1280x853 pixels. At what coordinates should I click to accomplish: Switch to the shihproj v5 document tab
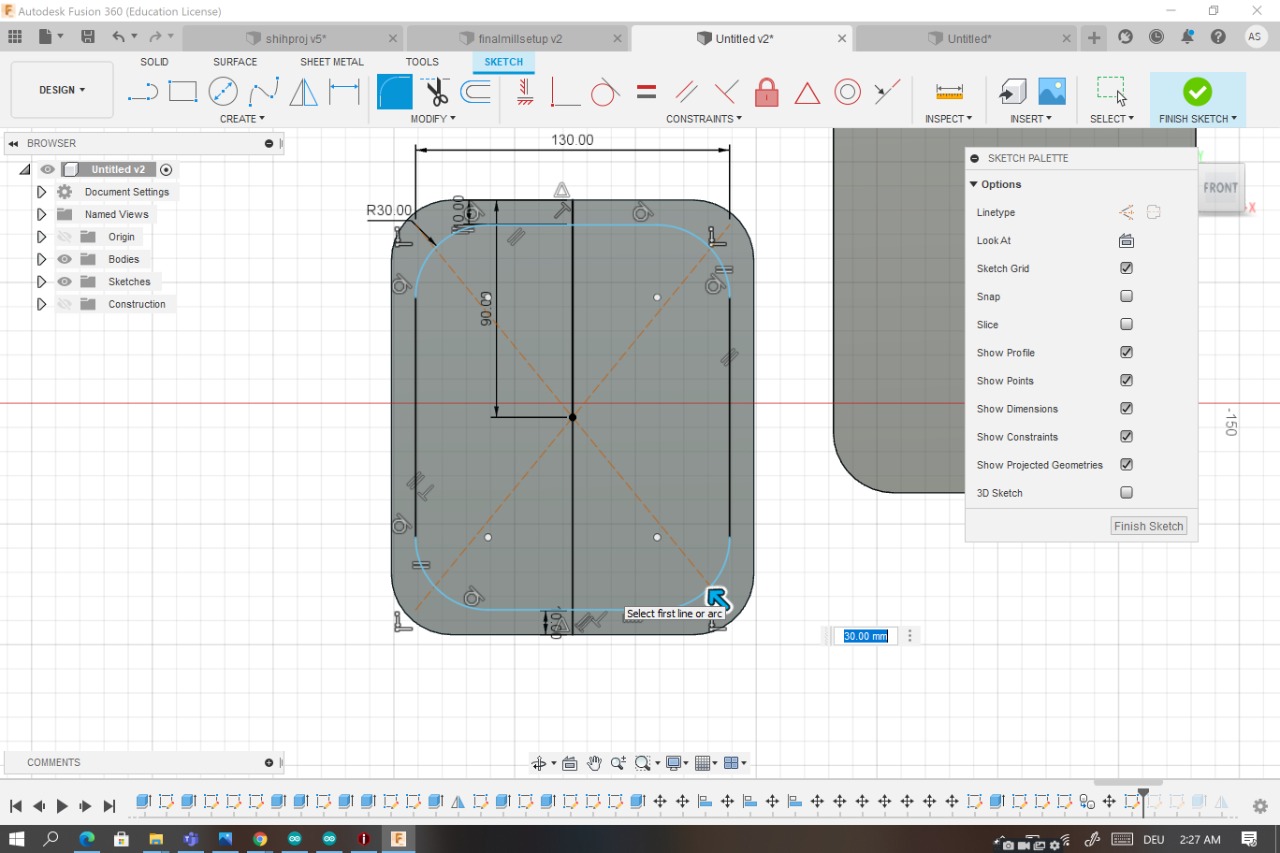tap(296, 39)
